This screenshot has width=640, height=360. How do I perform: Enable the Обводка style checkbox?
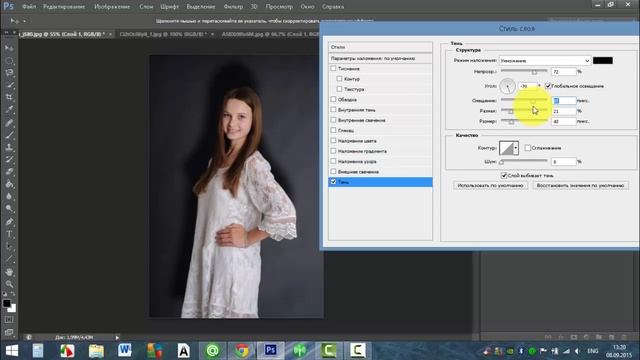333,99
